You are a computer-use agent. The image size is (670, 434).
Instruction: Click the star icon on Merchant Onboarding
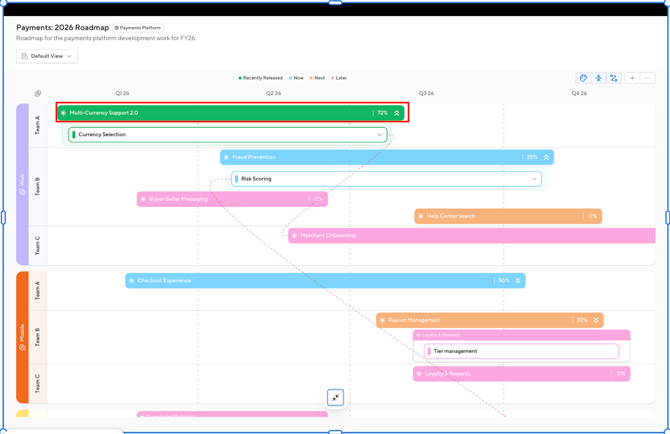(294, 235)
